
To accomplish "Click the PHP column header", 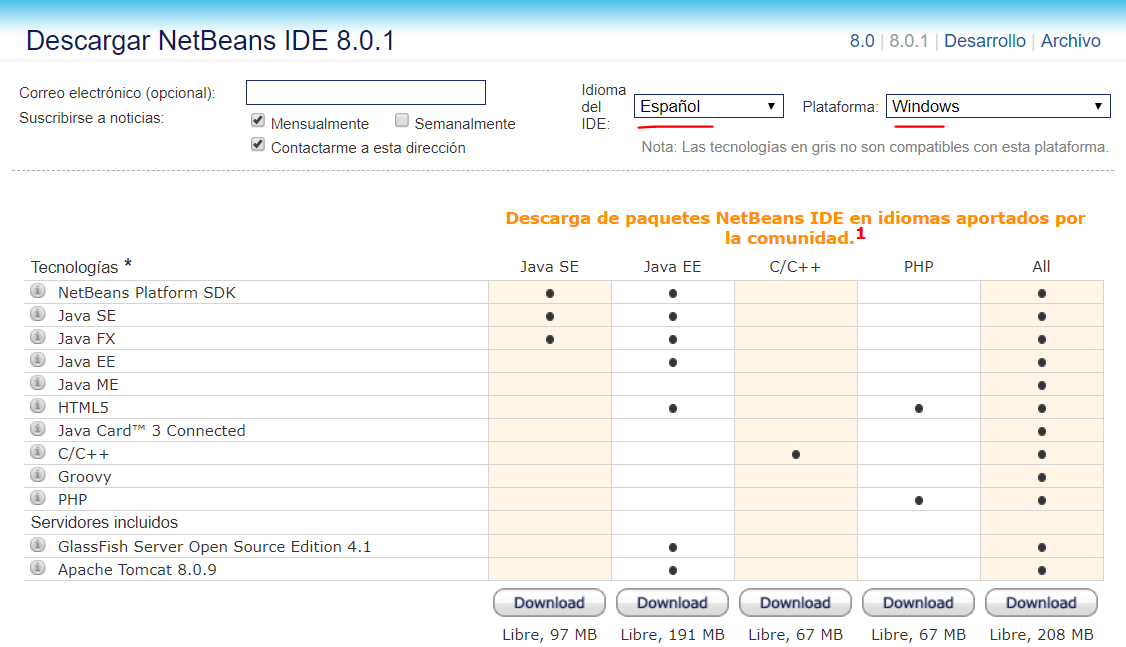I will 918,267.
